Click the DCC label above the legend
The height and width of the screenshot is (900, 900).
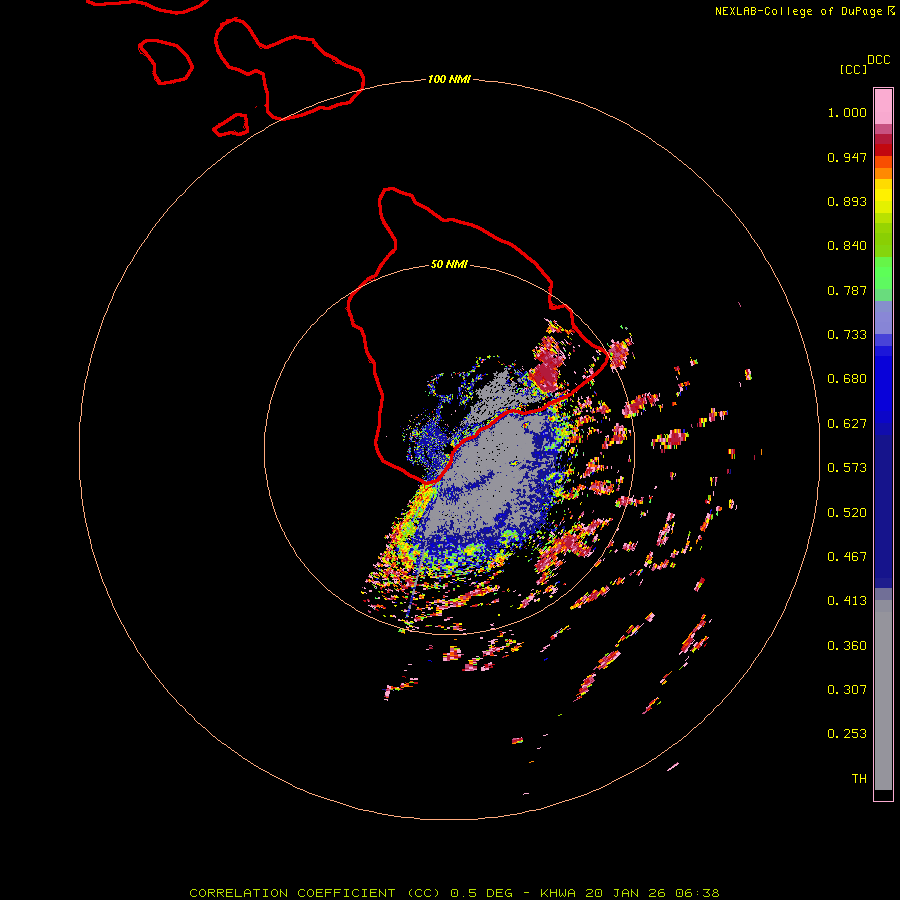pyautogui.click(x=879, y=60)
